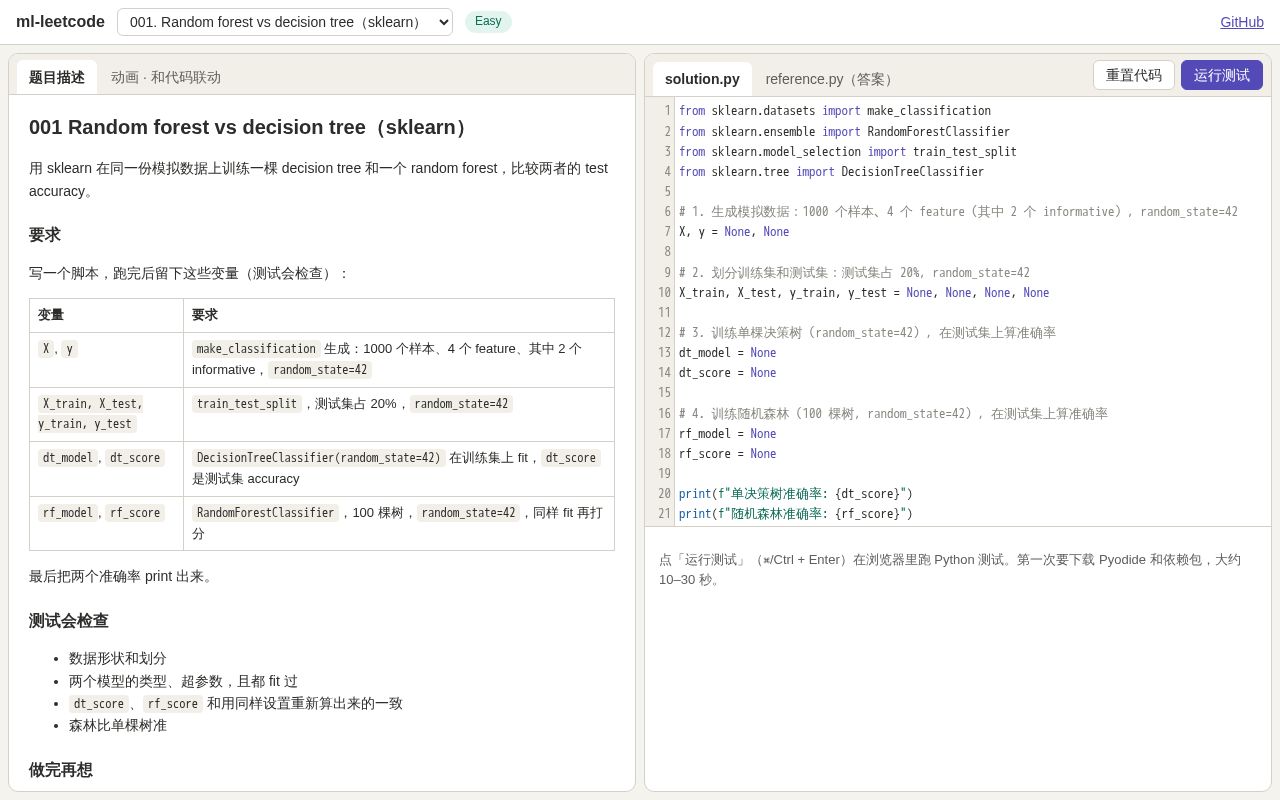Click the output hint text about Pyodide
The height and width of the screenshot is (800, 1280).
point(950,569)
